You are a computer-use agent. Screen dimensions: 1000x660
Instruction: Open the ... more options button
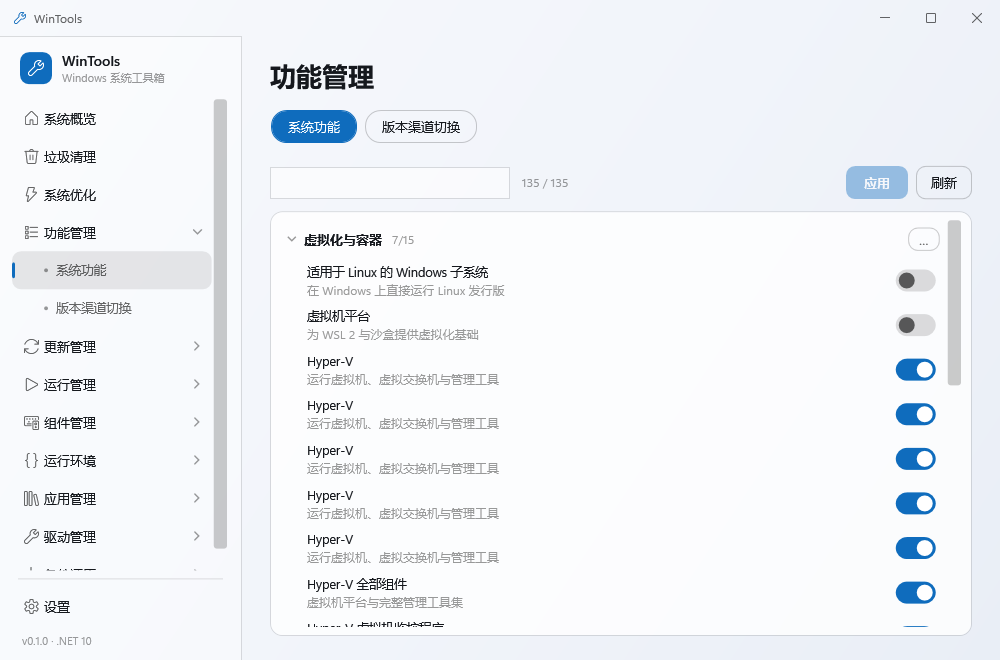(923, 240)
